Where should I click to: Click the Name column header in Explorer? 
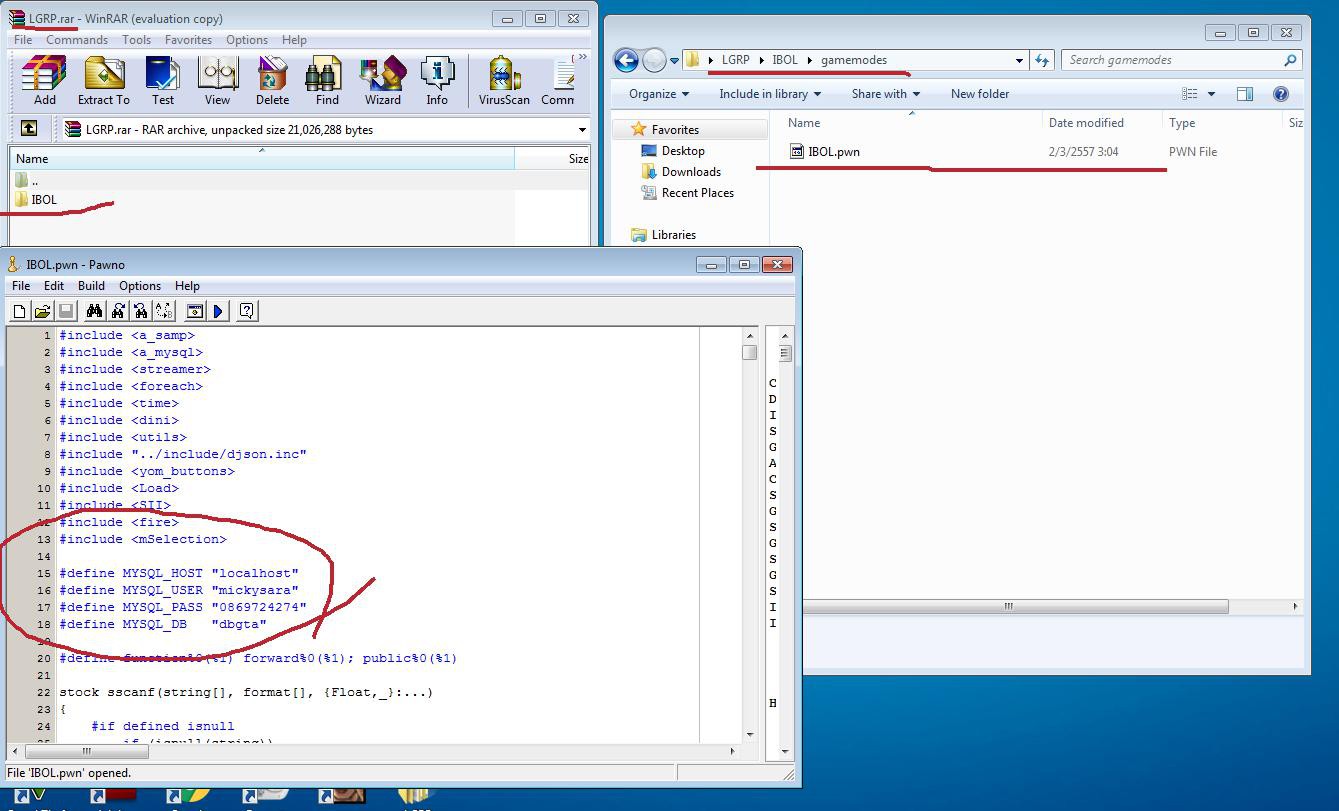(911, 123)
